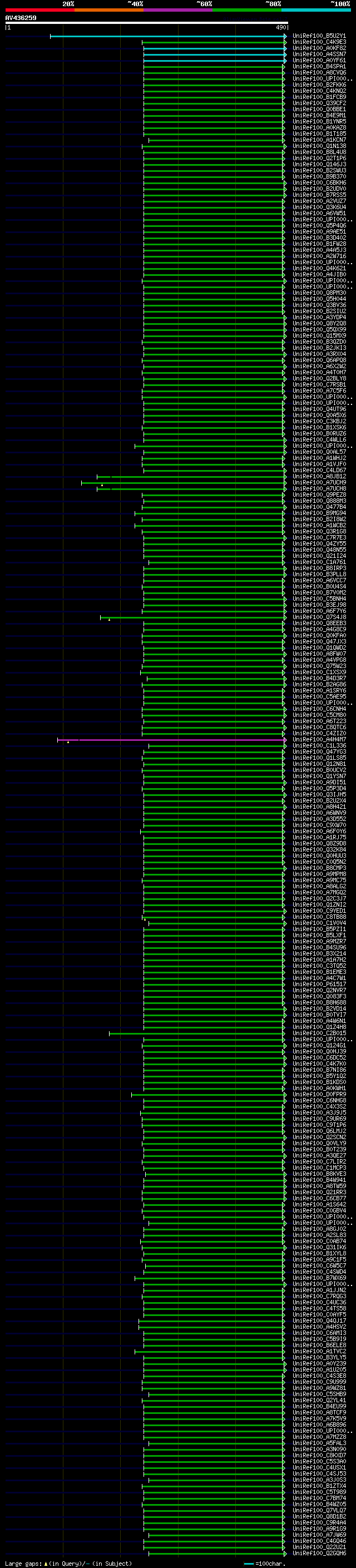The width and height of the screenshot is (356, 1568).
Task: Open hit UniRef100_A0KF82
Action: coord(319,48)
